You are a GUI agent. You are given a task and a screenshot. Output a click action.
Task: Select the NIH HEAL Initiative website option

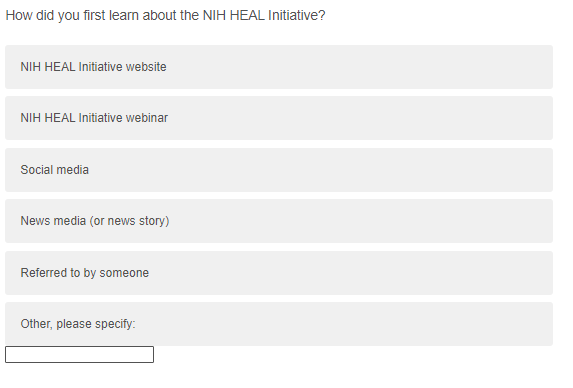click(x=279, y=67)
